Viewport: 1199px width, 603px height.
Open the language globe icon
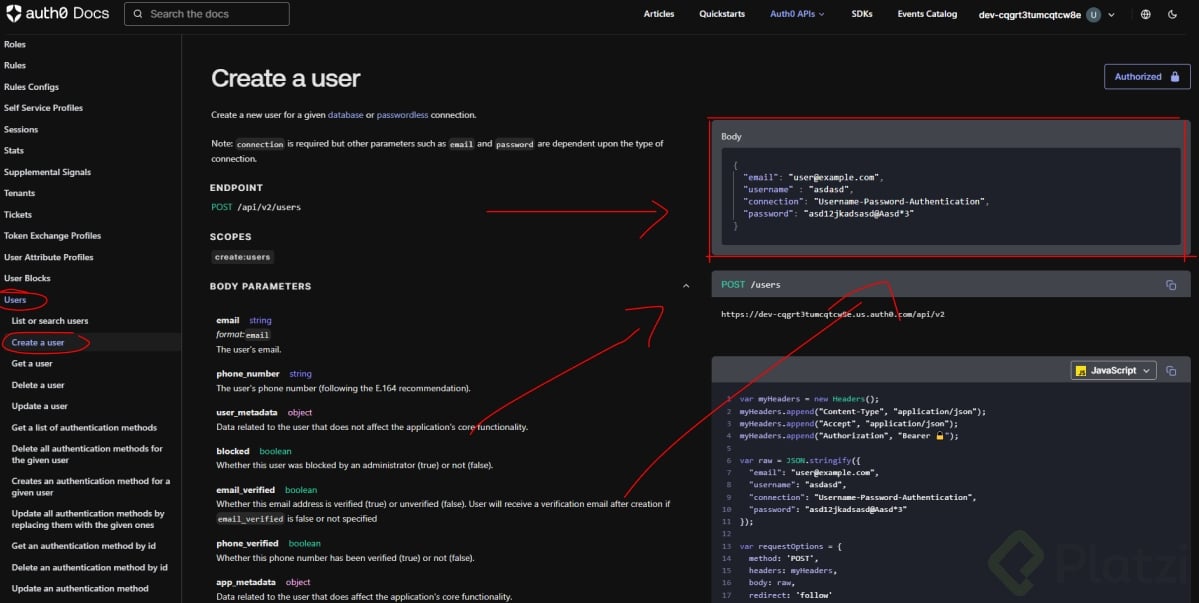tap(1145, 15)
